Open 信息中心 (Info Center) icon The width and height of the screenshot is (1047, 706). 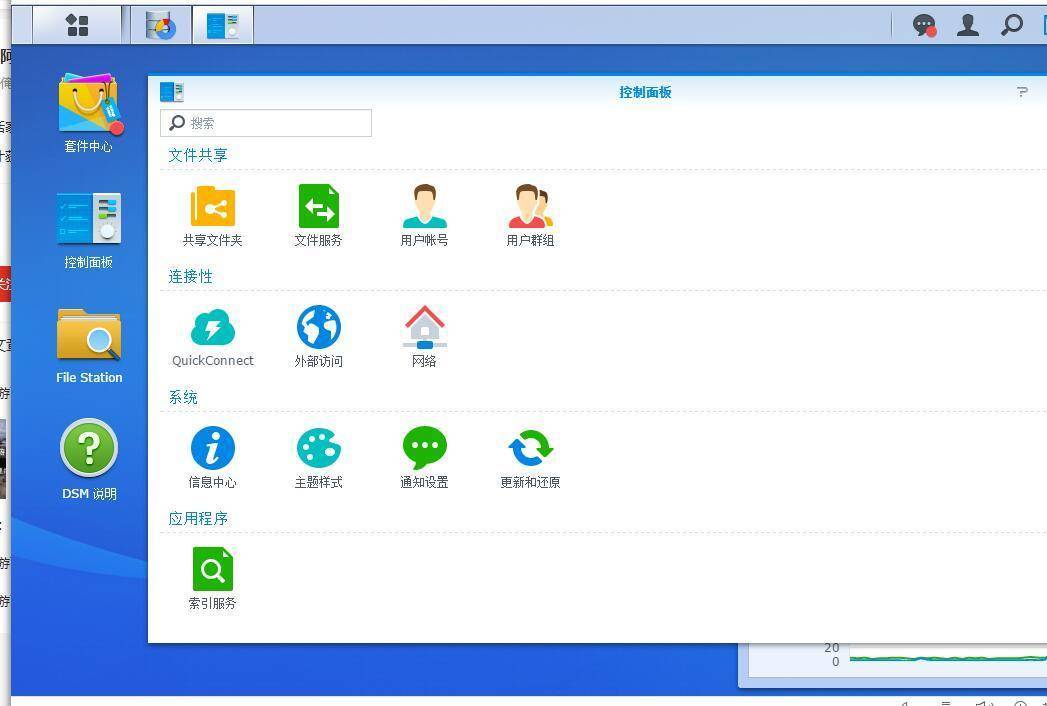[x=212, y=449]
